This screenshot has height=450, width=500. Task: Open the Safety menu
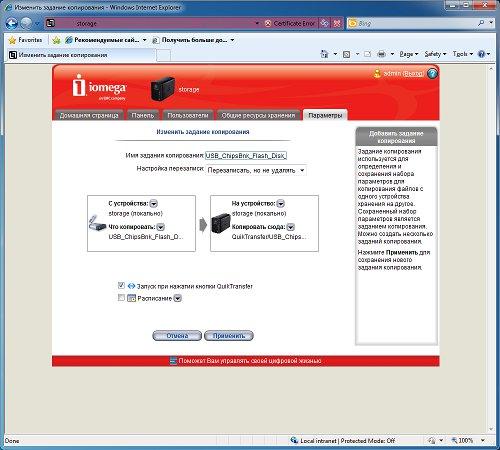coord(435,54)
